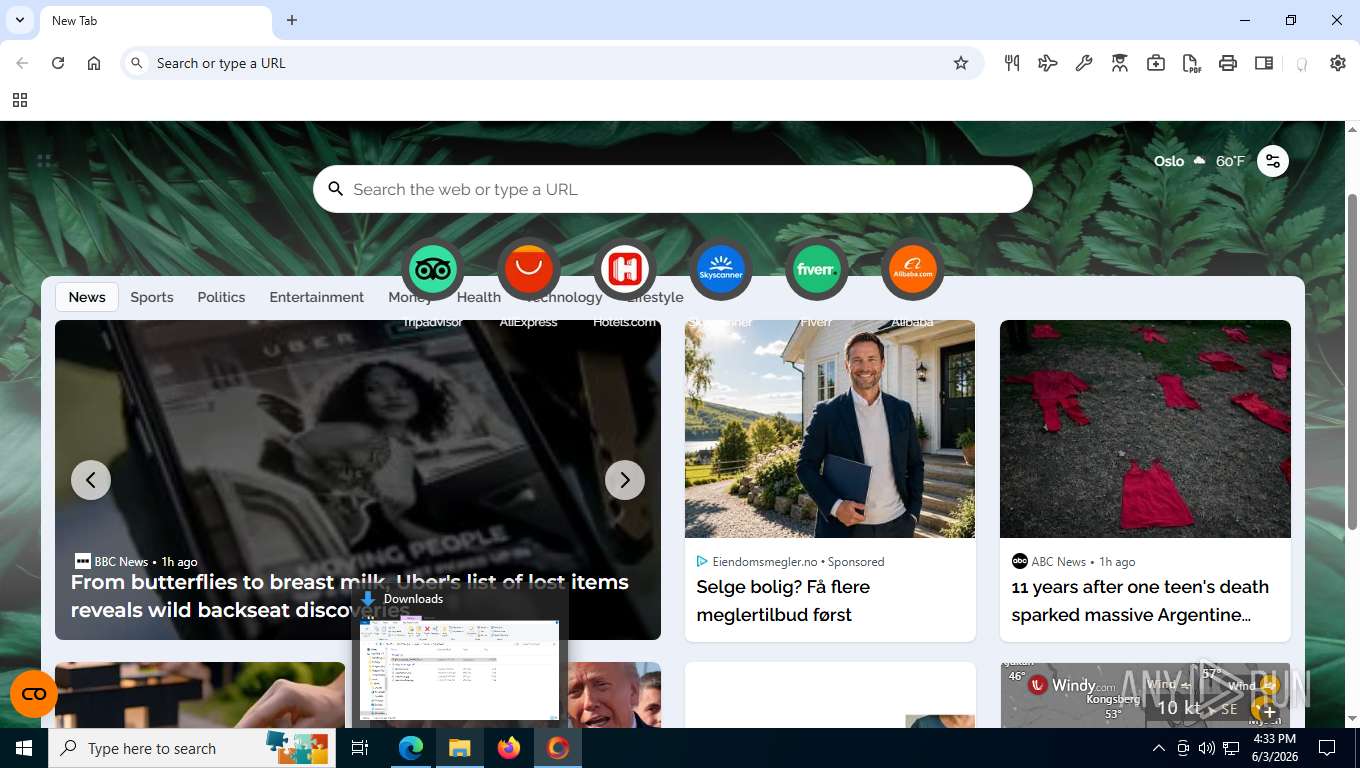Click the printer icon in the toolbar
Screen dimensions: 1360x768
pyautogui.click(x=1228, y=63)
